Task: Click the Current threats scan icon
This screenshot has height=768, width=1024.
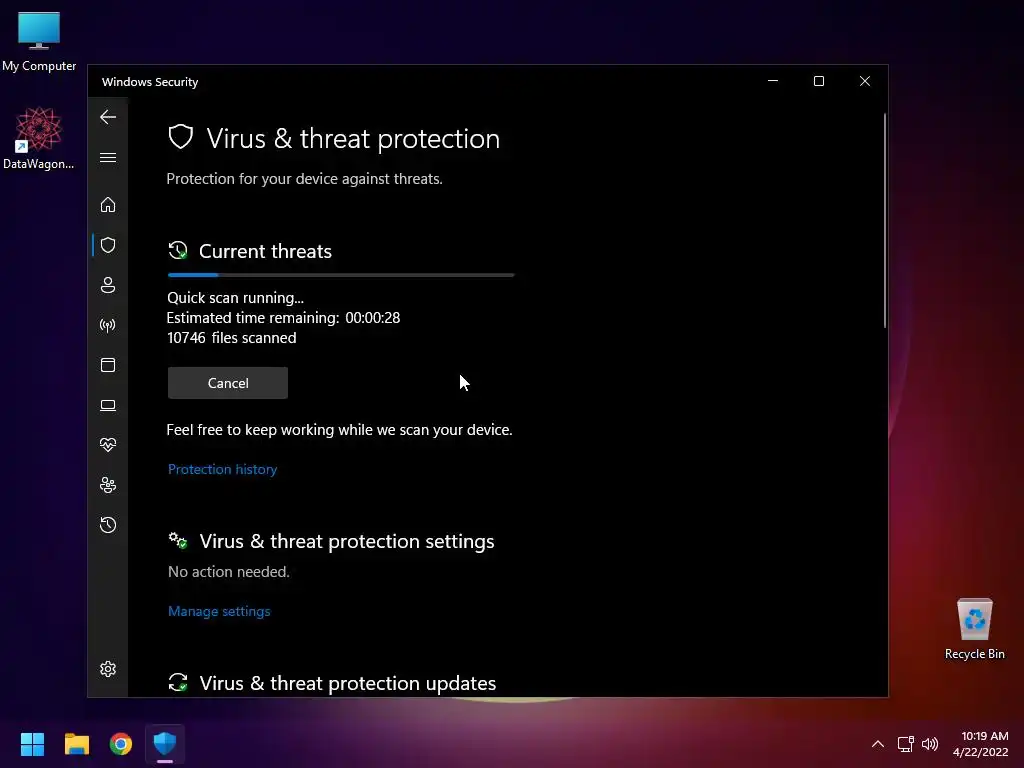Action: tap(178, 250)
